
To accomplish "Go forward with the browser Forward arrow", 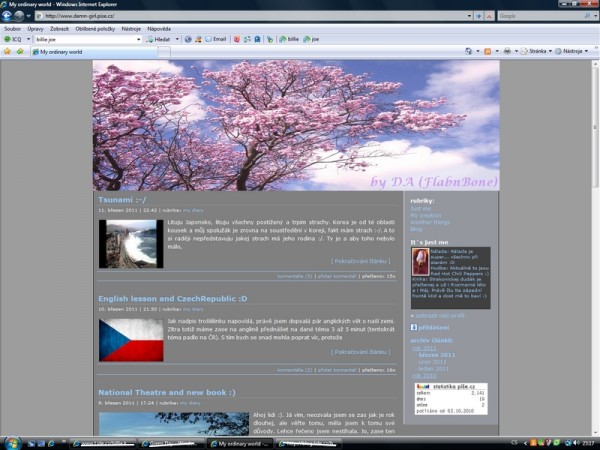I will point(19,16).
